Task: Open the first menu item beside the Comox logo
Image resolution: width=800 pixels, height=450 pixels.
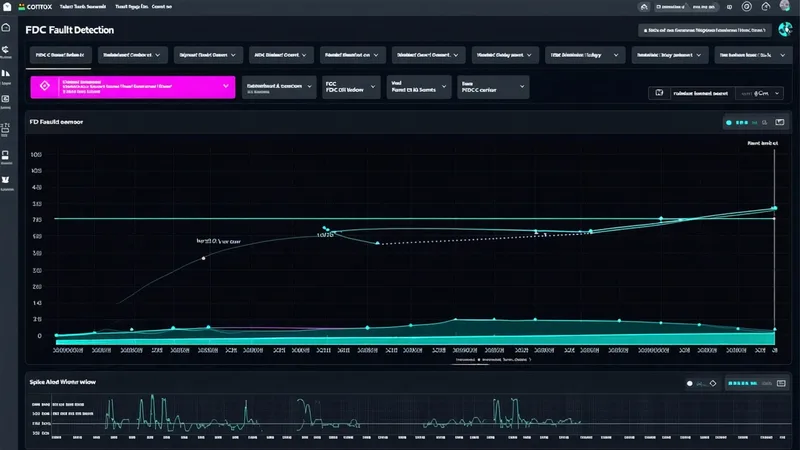Action: tap(83, 7)
